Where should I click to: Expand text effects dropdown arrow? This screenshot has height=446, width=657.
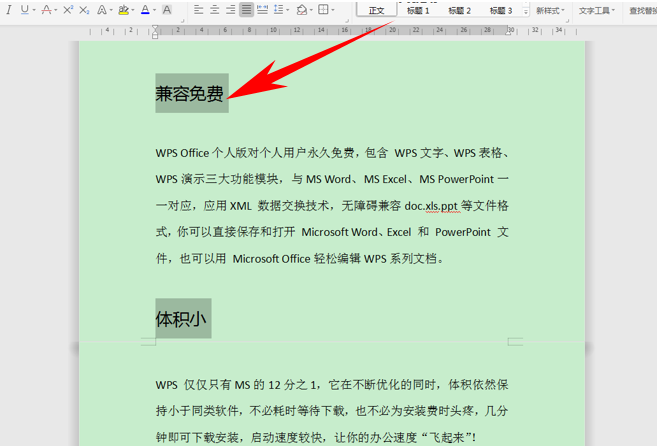(x=111, y=10)
